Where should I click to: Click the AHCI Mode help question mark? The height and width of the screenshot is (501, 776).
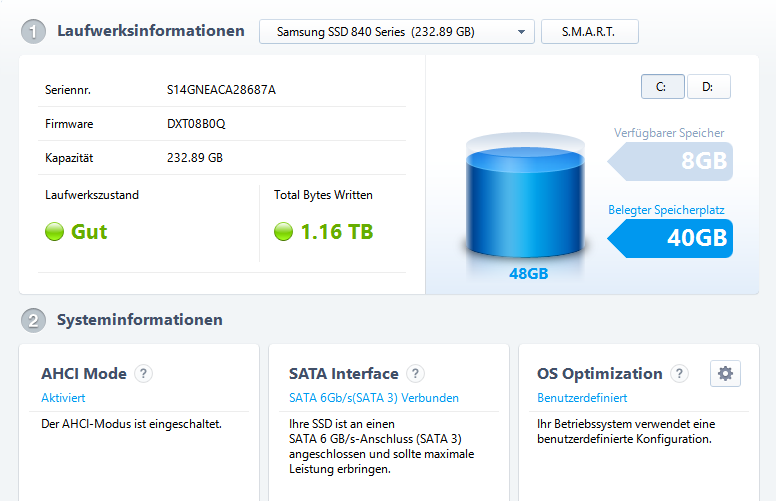coord(144,374)
